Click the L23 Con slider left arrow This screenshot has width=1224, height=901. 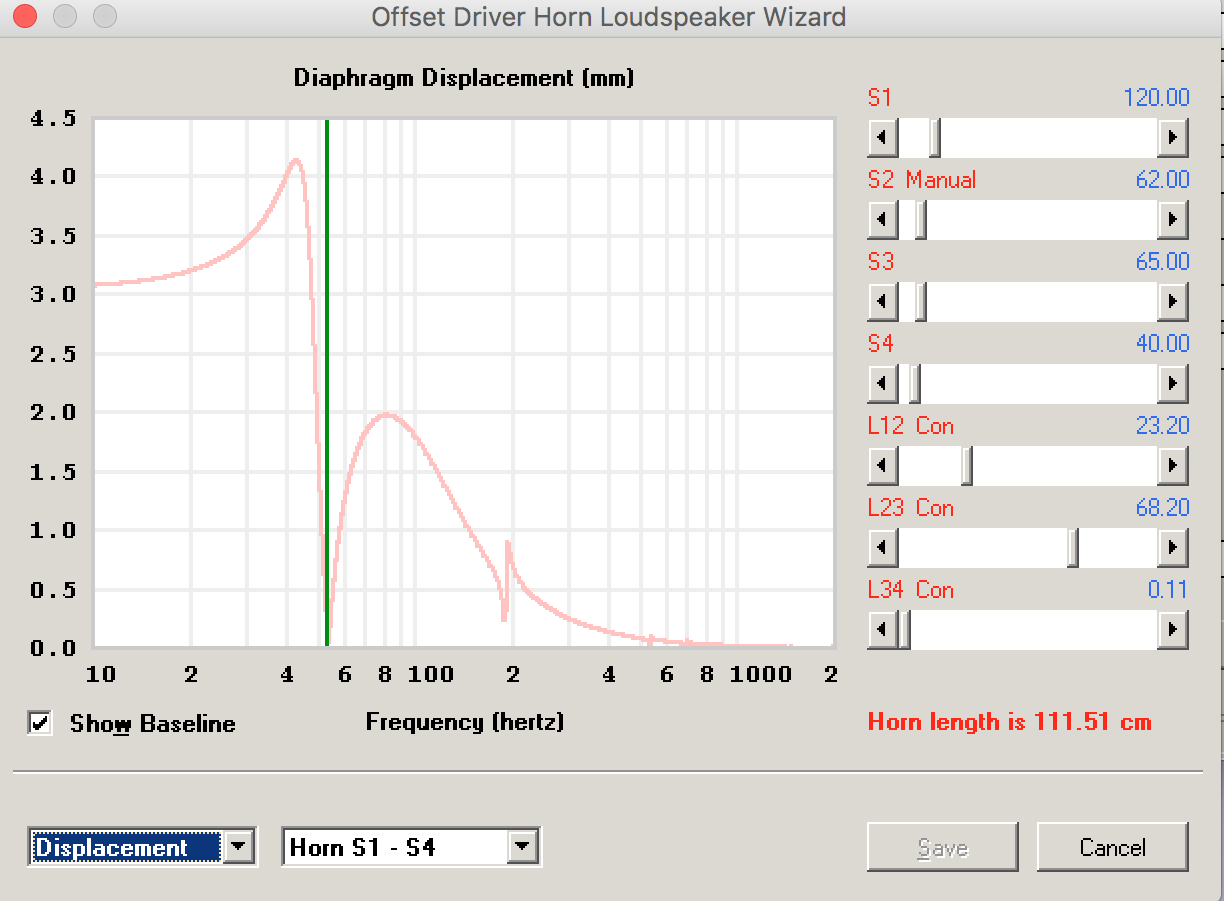coord(882,547)
